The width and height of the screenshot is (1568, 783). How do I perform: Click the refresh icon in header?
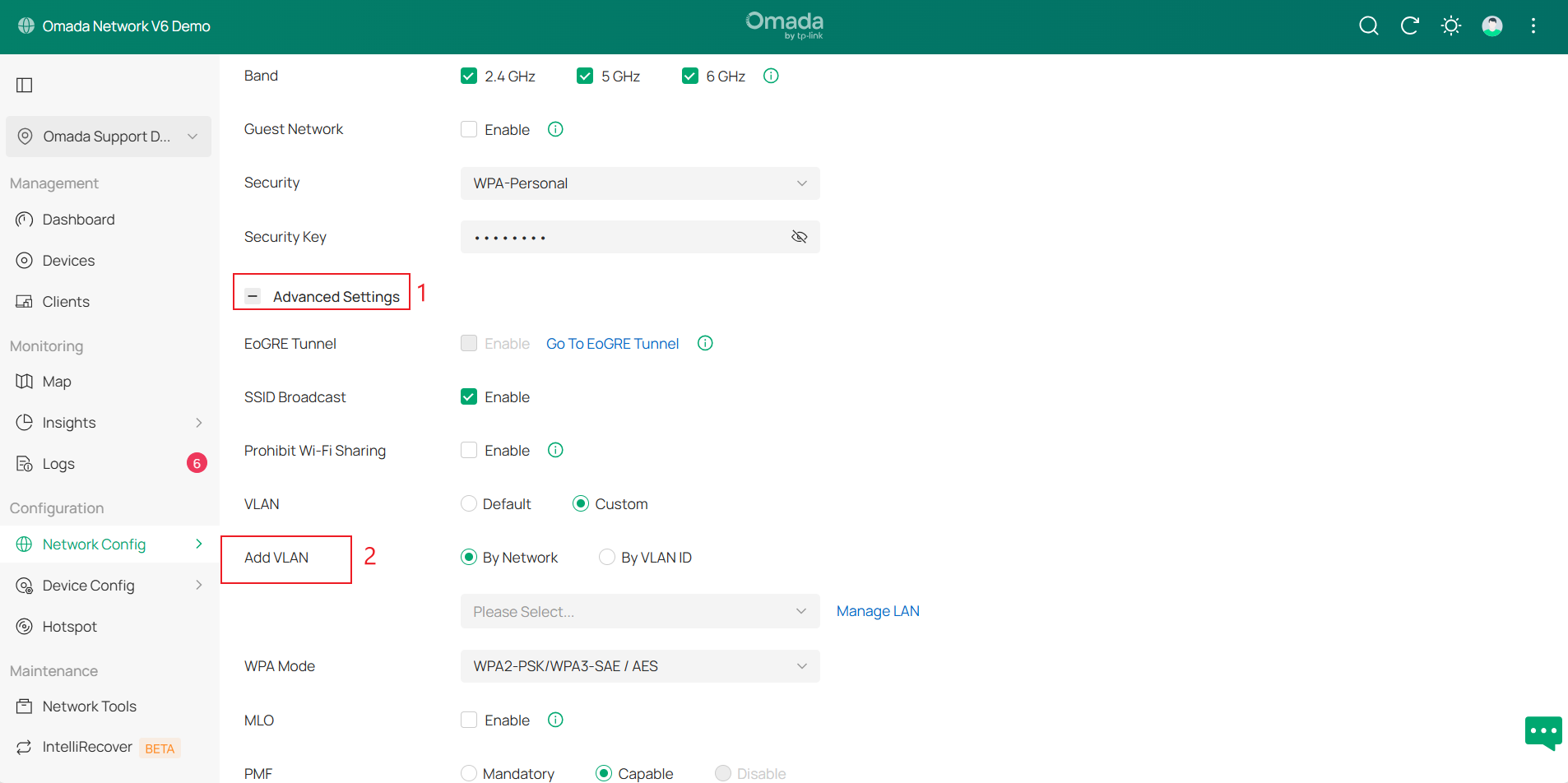(x=1409, y=25)
